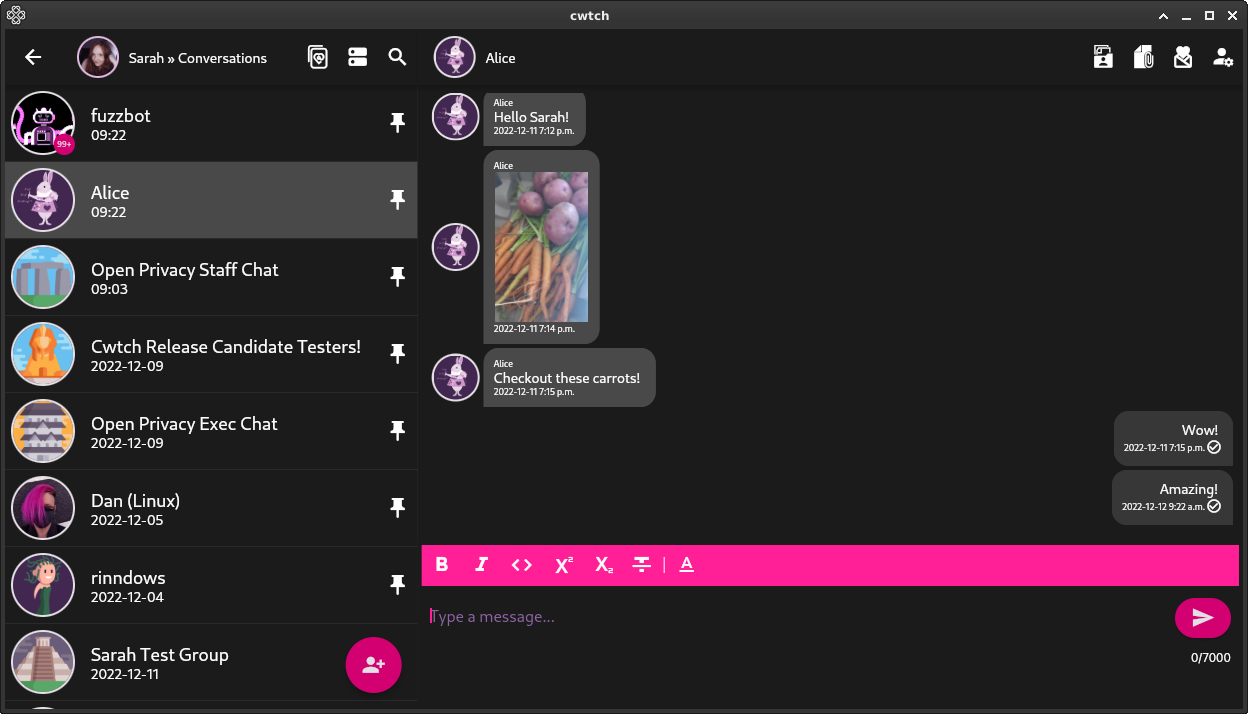
Task: Open the servers management icon
Action: click(x=358, y=57)
